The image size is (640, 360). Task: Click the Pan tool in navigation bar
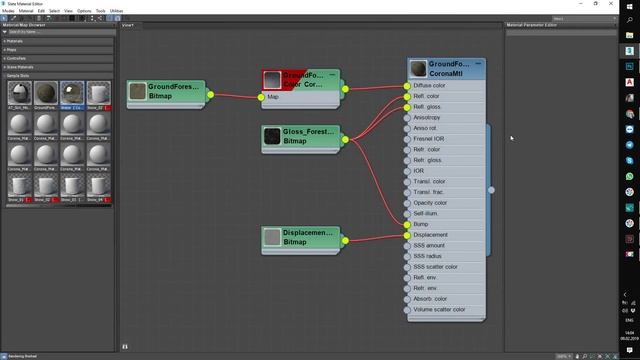(x=577, y=356)
